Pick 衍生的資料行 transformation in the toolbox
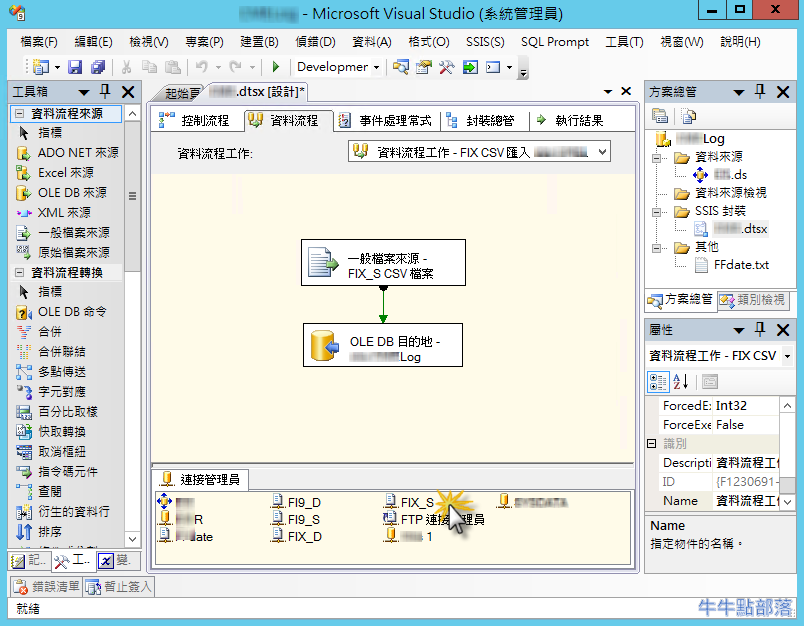 point(73,511)
